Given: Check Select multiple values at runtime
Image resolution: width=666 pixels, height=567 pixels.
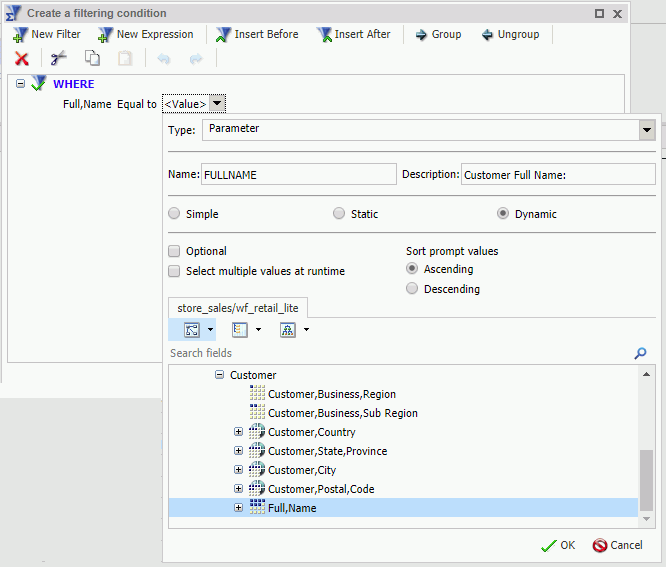Looking at the screenshot, I should pyautogui.click(x=175, y=271).
